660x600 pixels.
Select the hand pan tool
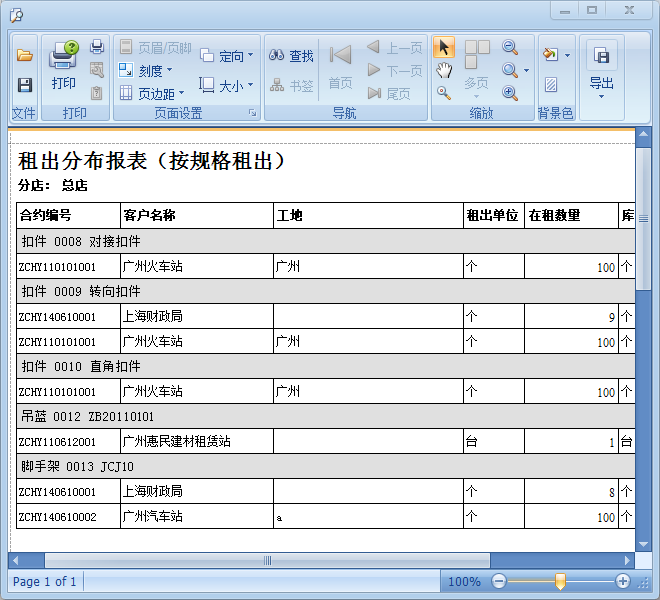pos(444,70)
